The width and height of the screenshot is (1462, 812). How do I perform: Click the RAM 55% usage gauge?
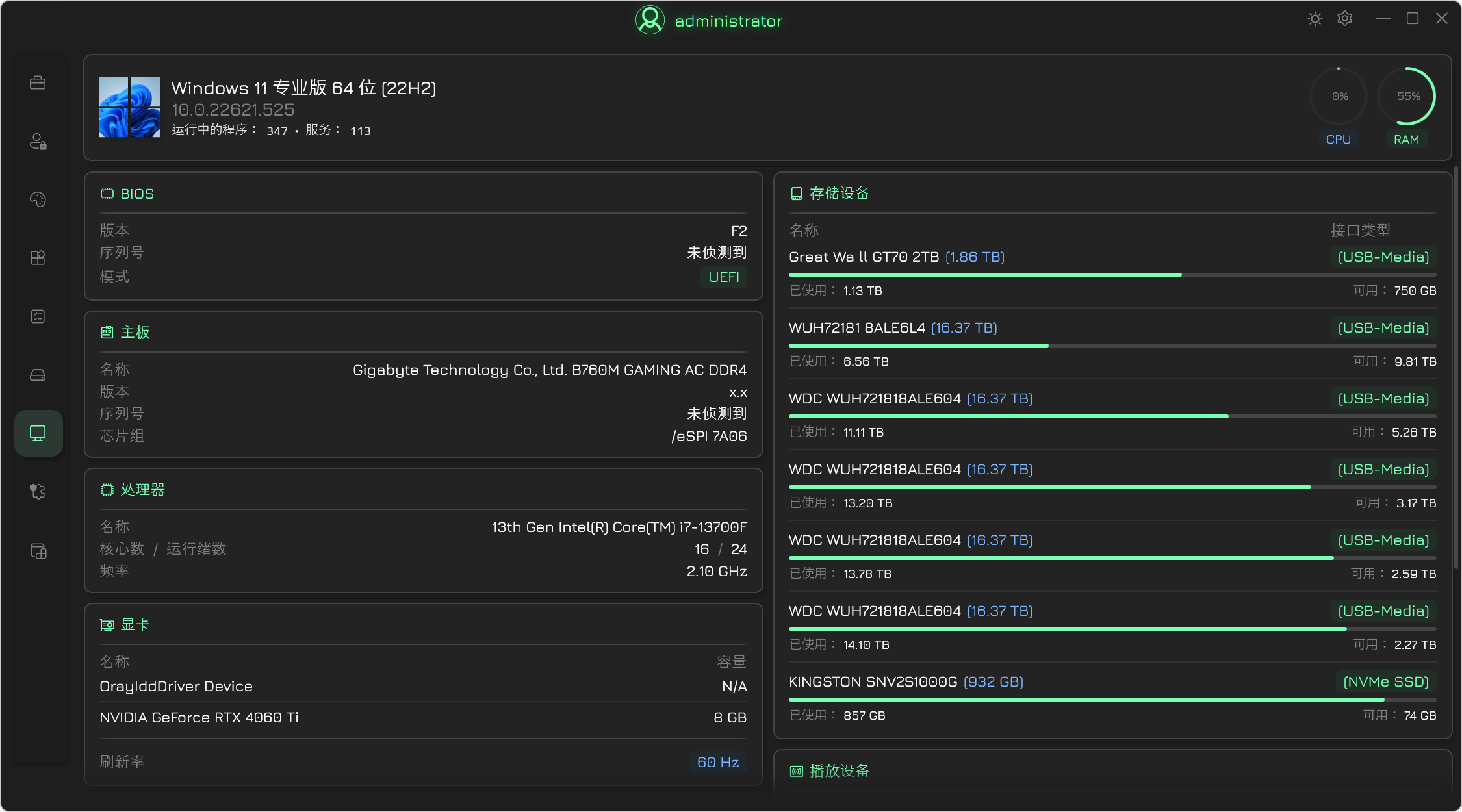(1407, 96)
